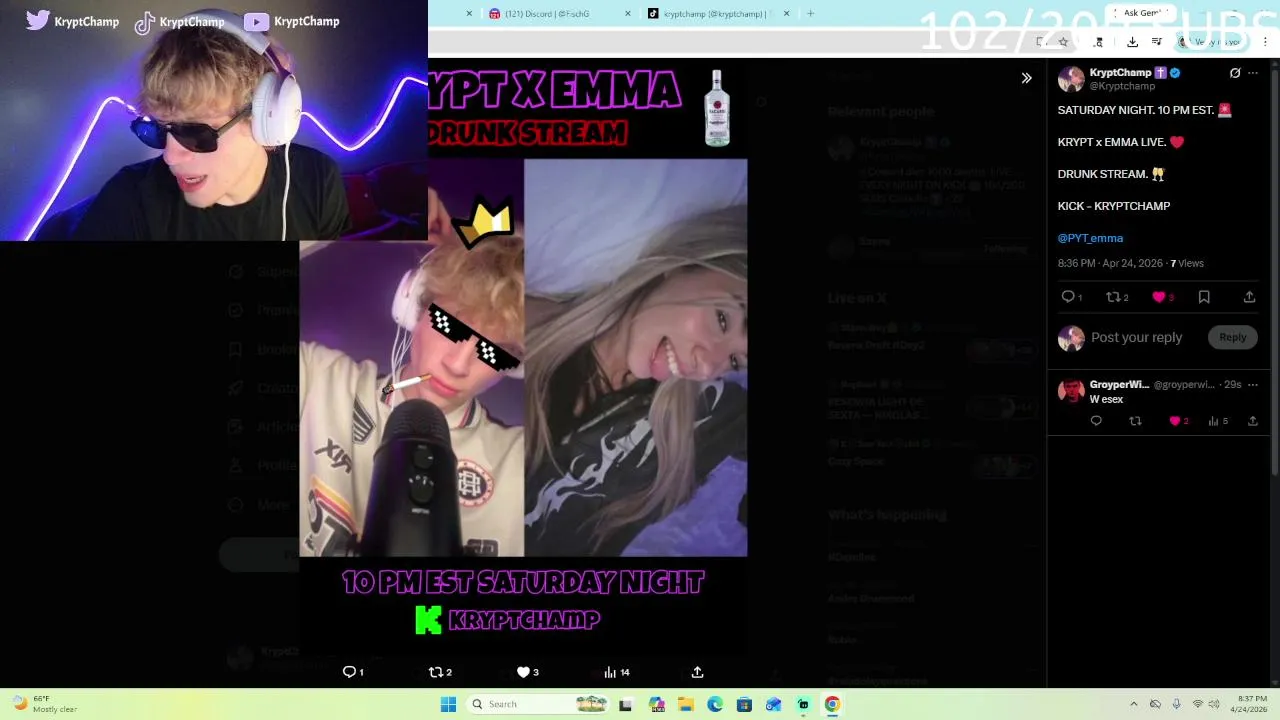Toggle like heart below the image viewer
Screen dimensions: 1280x720
coord(523,672)
